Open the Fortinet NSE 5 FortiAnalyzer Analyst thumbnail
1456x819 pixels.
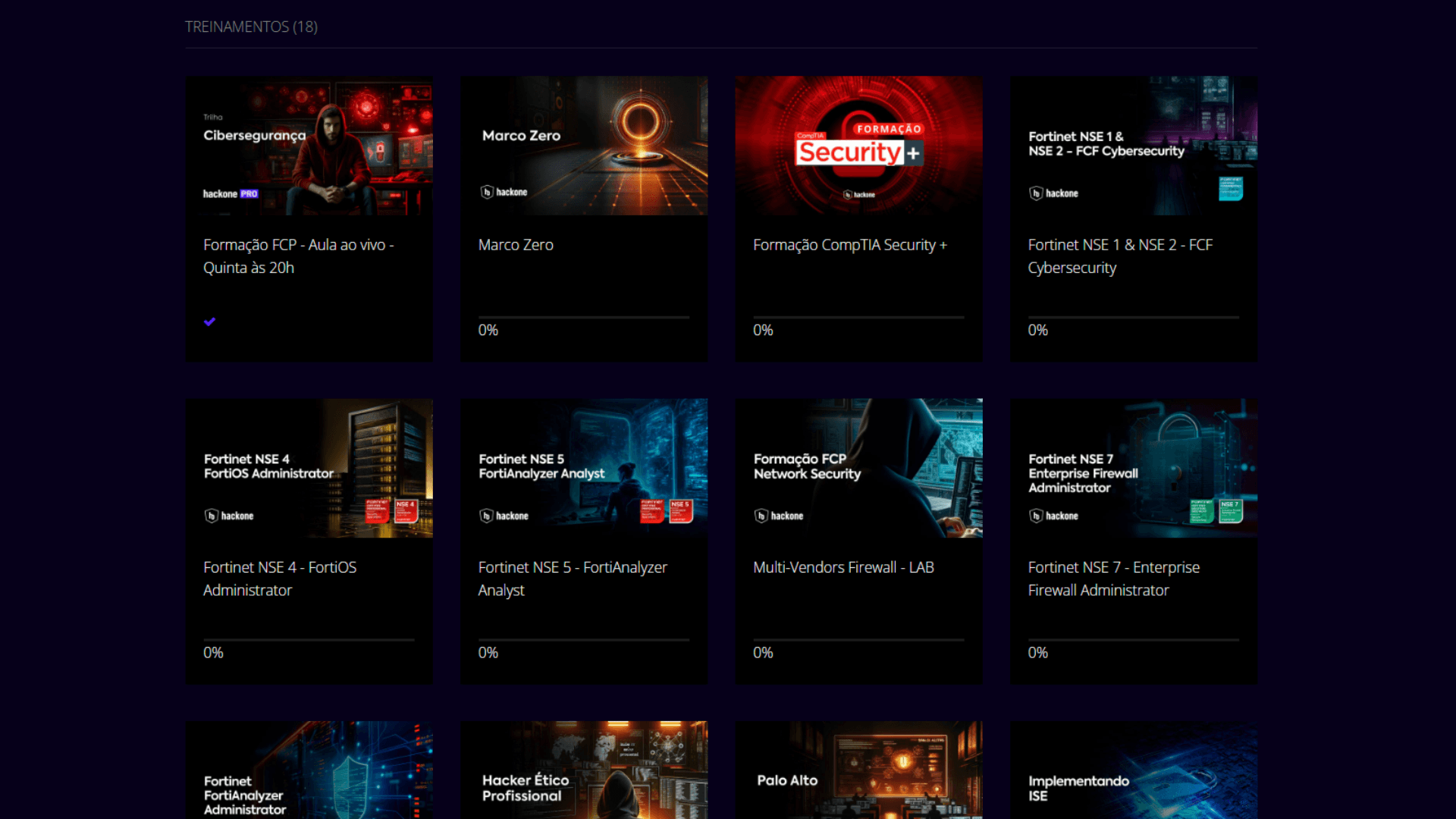coord(584,468)
